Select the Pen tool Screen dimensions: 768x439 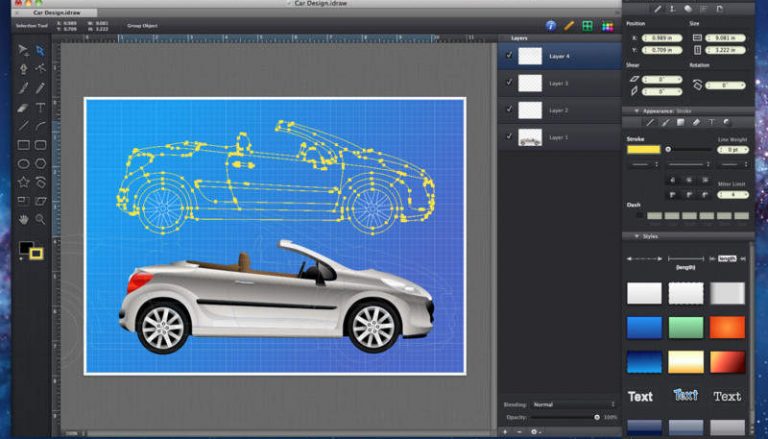[x=23, y=69]
